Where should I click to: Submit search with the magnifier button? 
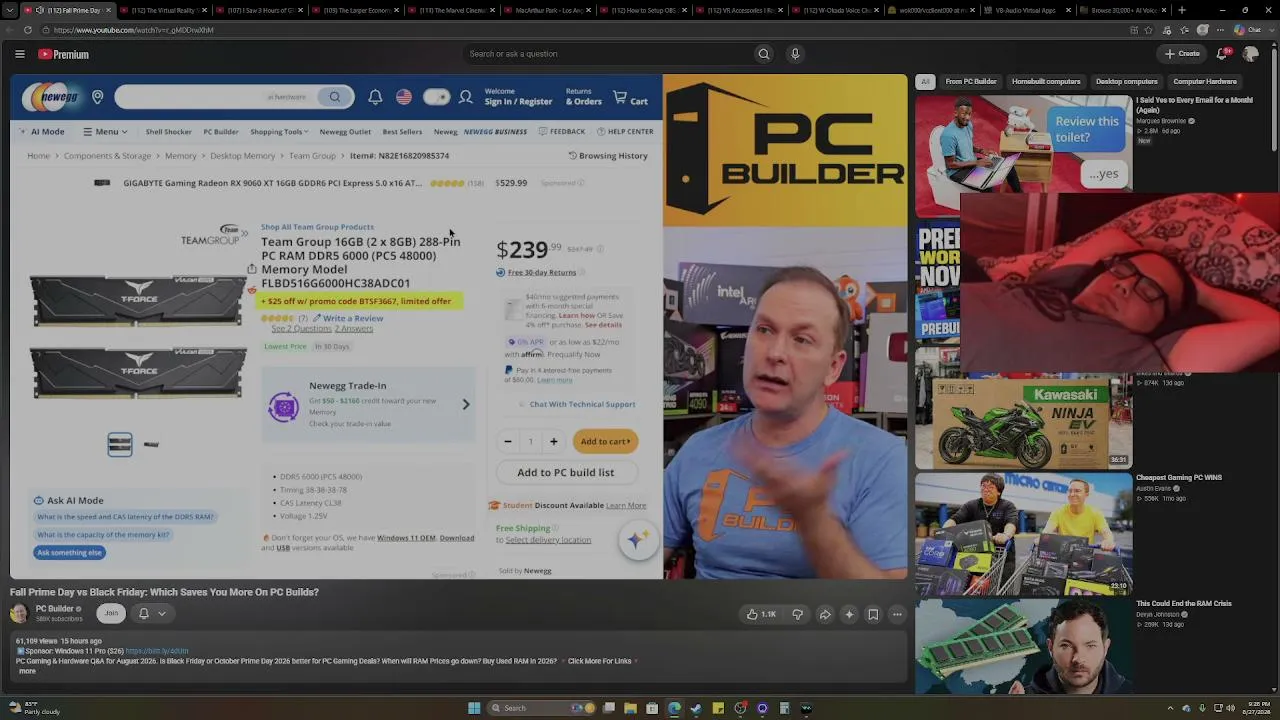click(764, 54)
